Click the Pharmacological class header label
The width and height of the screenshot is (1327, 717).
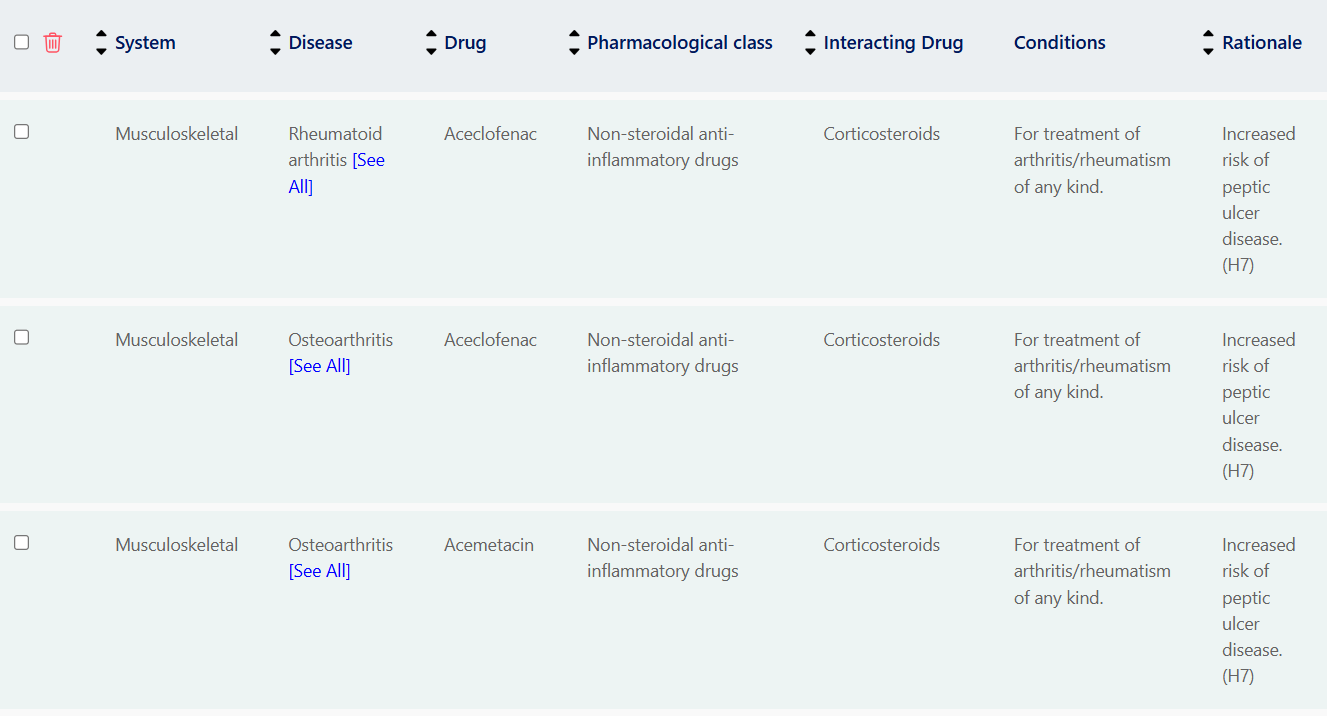pyautogui.click(x=680, y=43)
